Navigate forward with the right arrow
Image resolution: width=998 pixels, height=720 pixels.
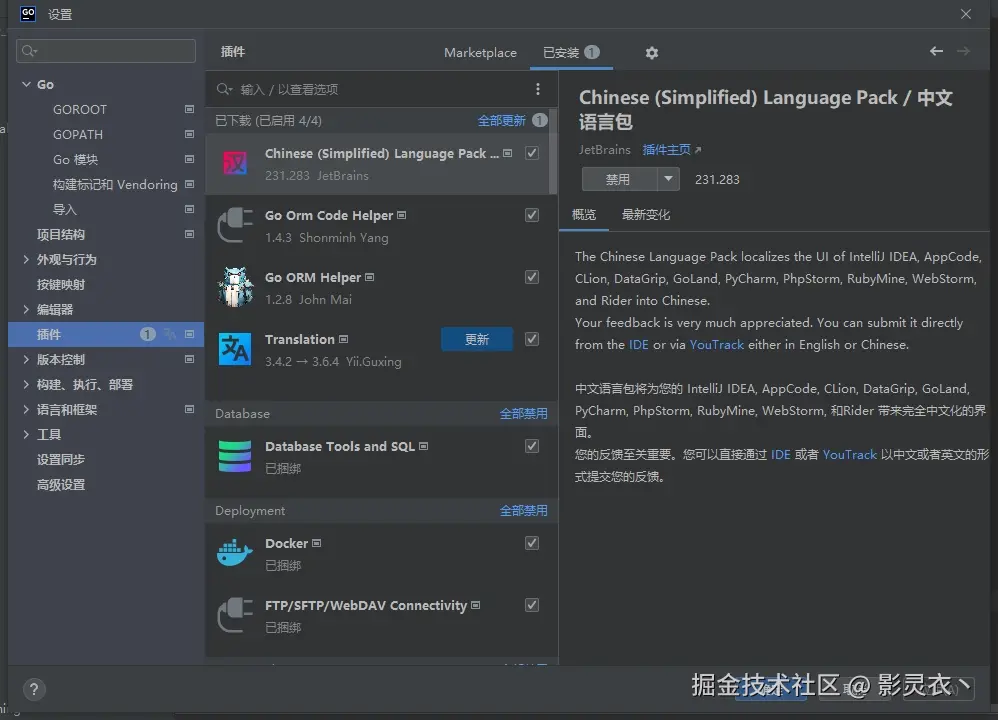point(963,51)
